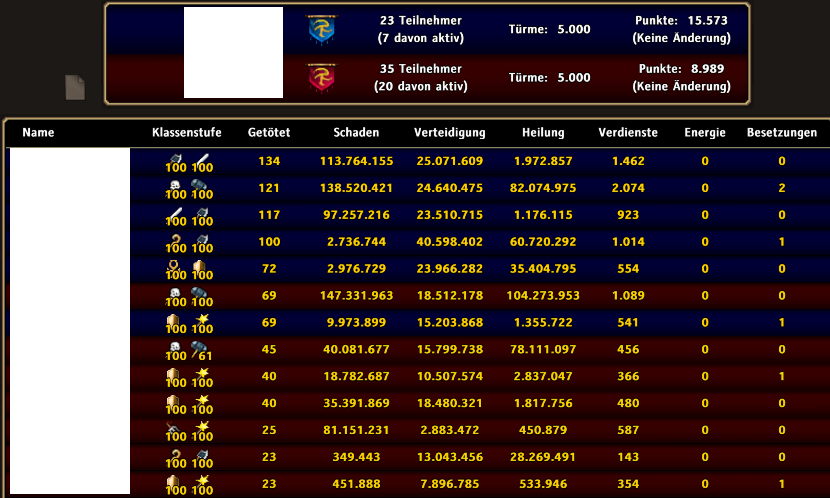Click the star class icon in the 15.203.868 defense row
Screen dimensions: 830x498
[x=202, y=319]
